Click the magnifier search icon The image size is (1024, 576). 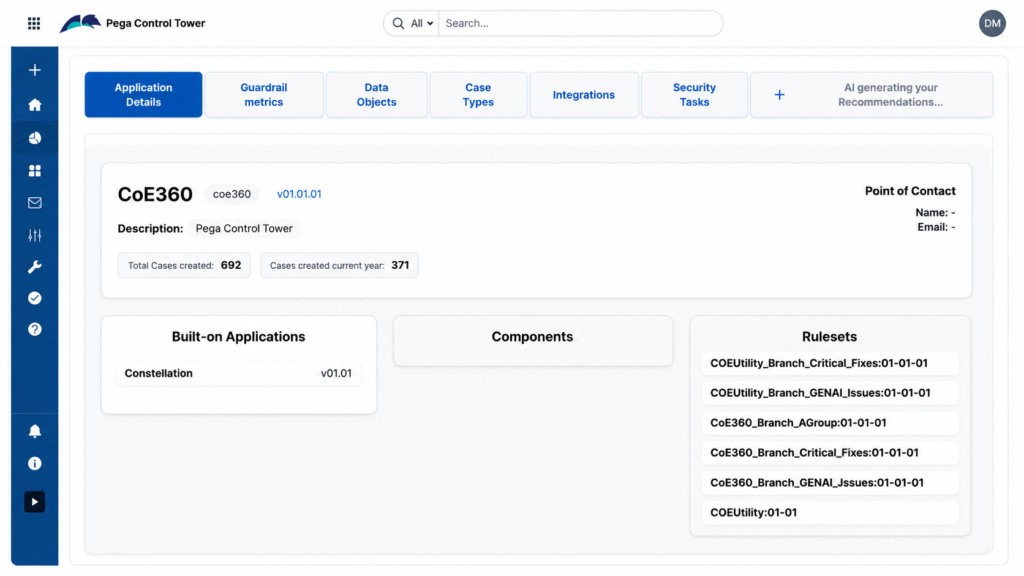point(398,24)
